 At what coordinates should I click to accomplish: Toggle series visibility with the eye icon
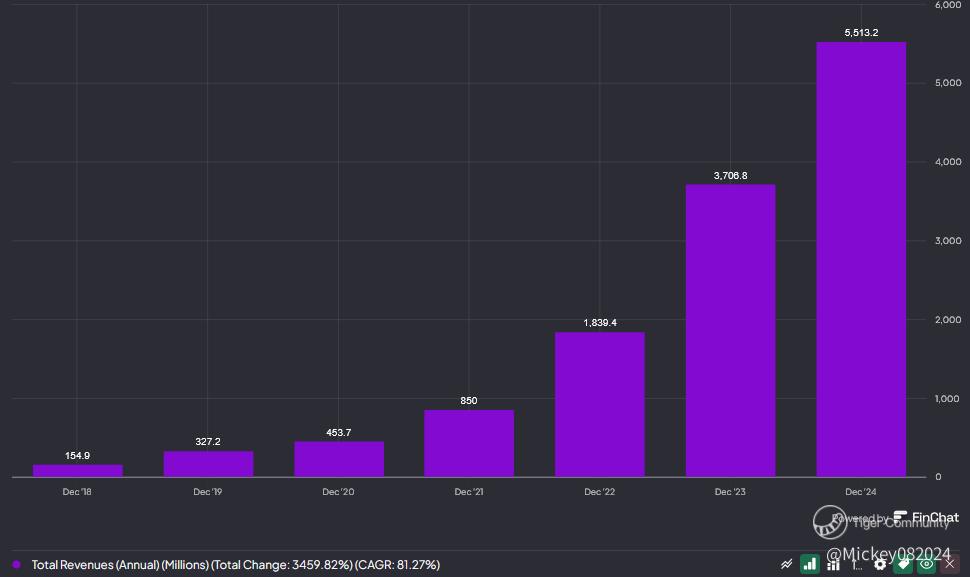[926, 564]
